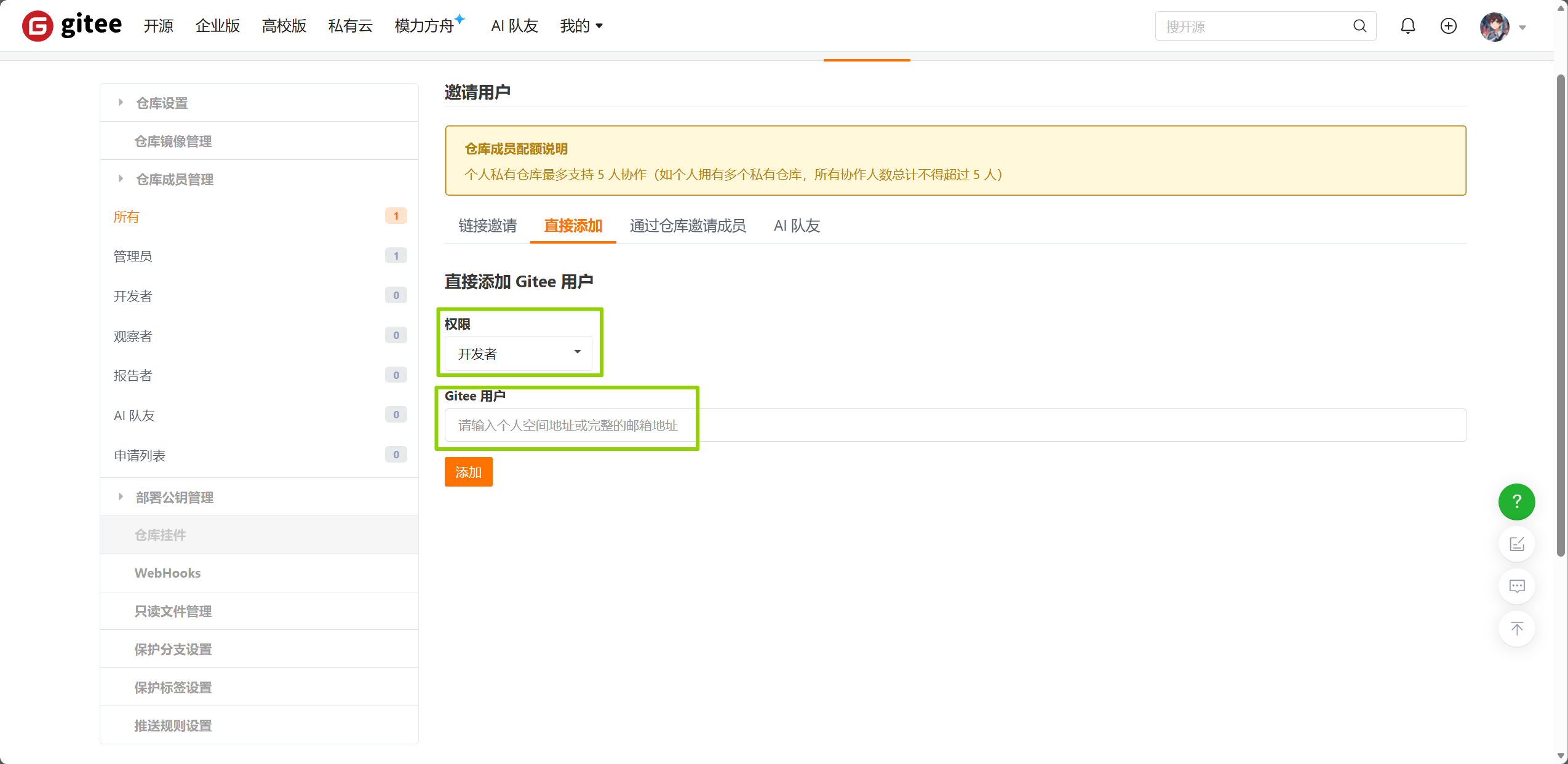The width and height of the screenshot is (1568, 764).
Task: Click the back-to-top arrow icon
Action: [1516, 629]
